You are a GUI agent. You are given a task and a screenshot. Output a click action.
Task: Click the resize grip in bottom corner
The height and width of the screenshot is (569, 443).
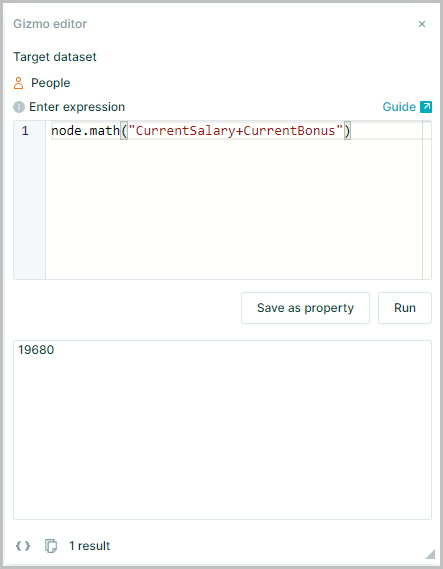click(430, 554)
